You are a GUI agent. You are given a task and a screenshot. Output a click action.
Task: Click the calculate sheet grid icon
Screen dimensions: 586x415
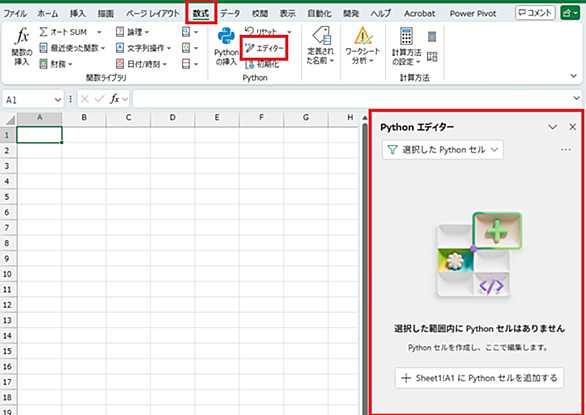pos(432,57)
